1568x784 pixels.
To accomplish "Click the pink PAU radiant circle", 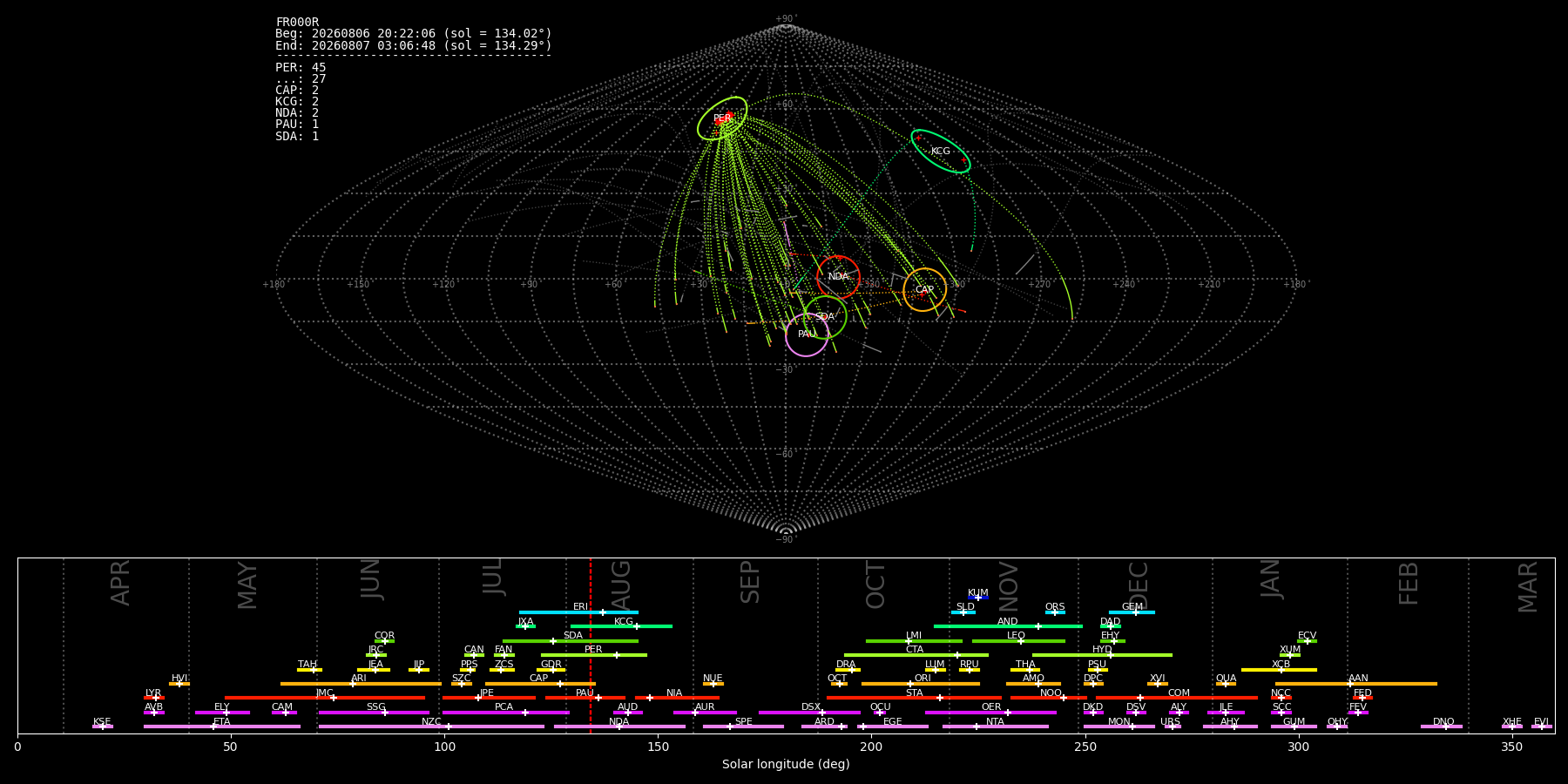I will [x=807, y=335].
